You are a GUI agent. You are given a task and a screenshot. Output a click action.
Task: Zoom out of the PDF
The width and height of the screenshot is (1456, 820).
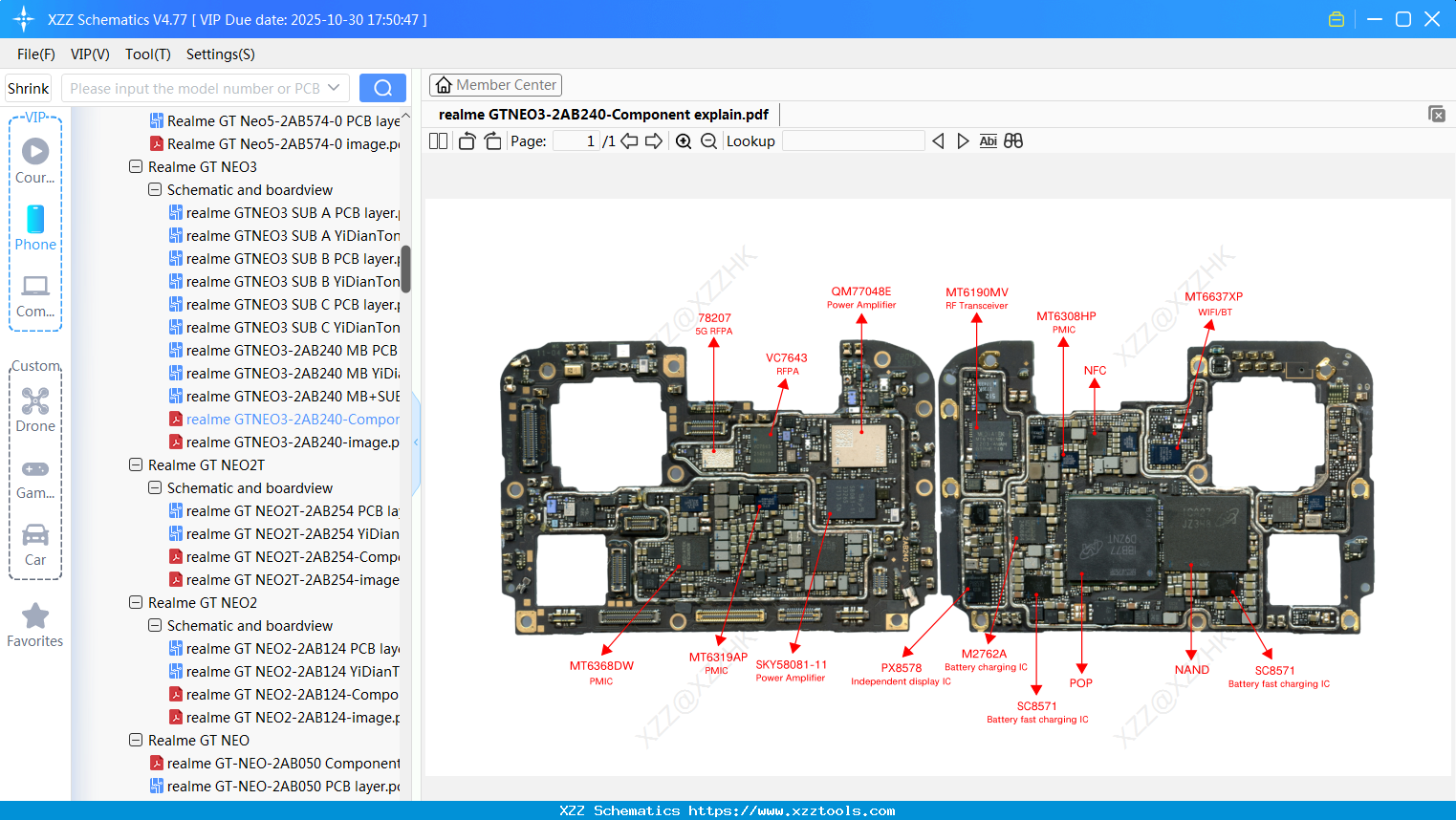(x=708, y=140)
